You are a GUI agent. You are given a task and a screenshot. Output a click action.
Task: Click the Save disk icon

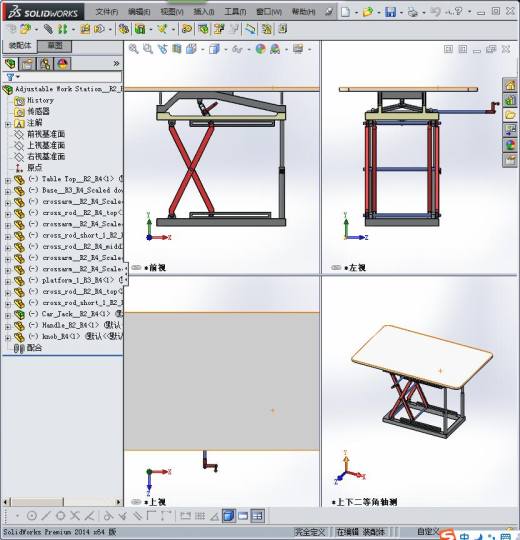[390, 12]
